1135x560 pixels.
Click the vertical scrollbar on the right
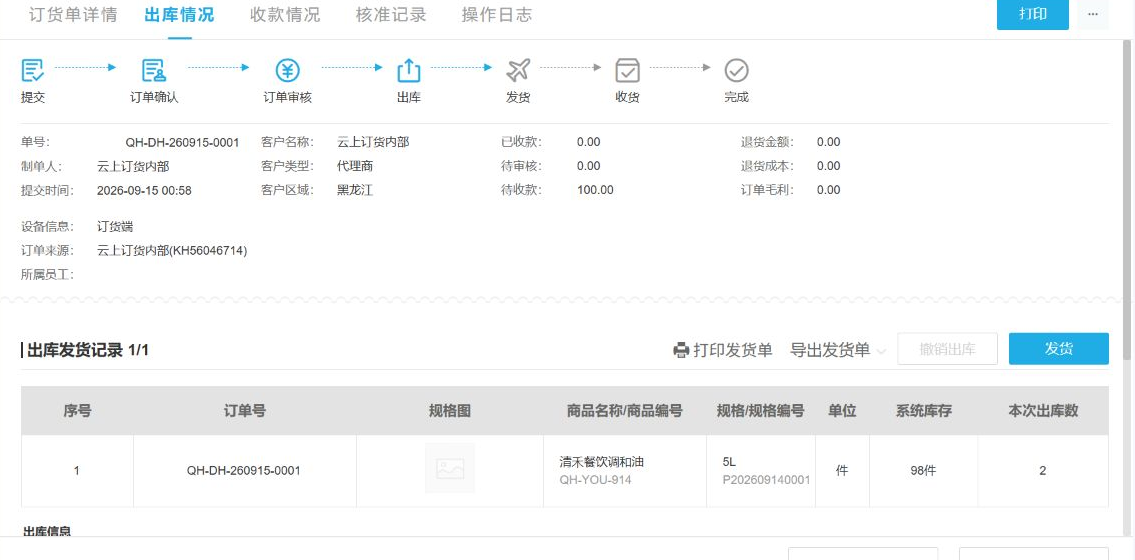point(1128,199)
